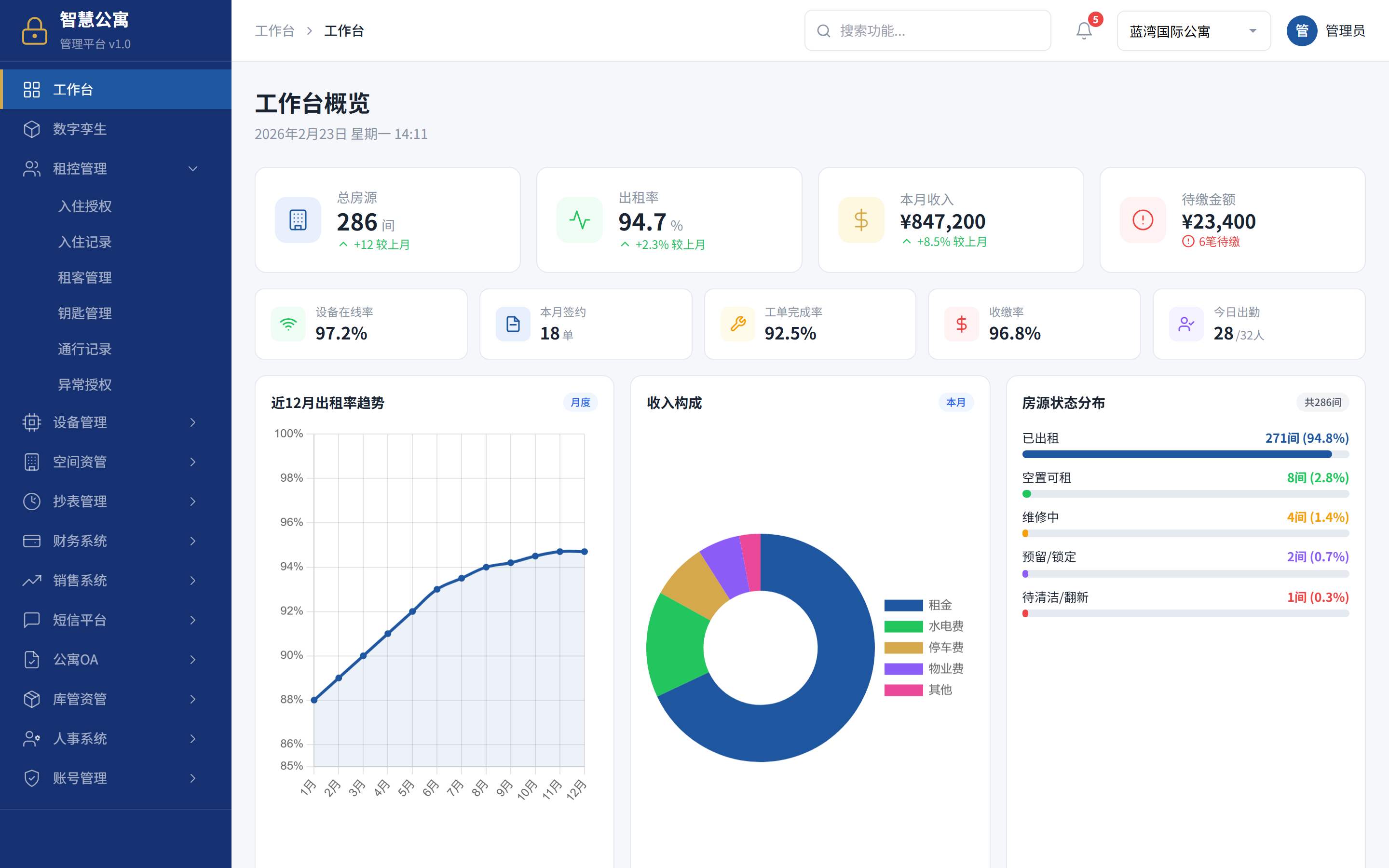Click the 空间资管 sidebar icon
Screen dimensions: 1389x868
click(x=32, y=461)
